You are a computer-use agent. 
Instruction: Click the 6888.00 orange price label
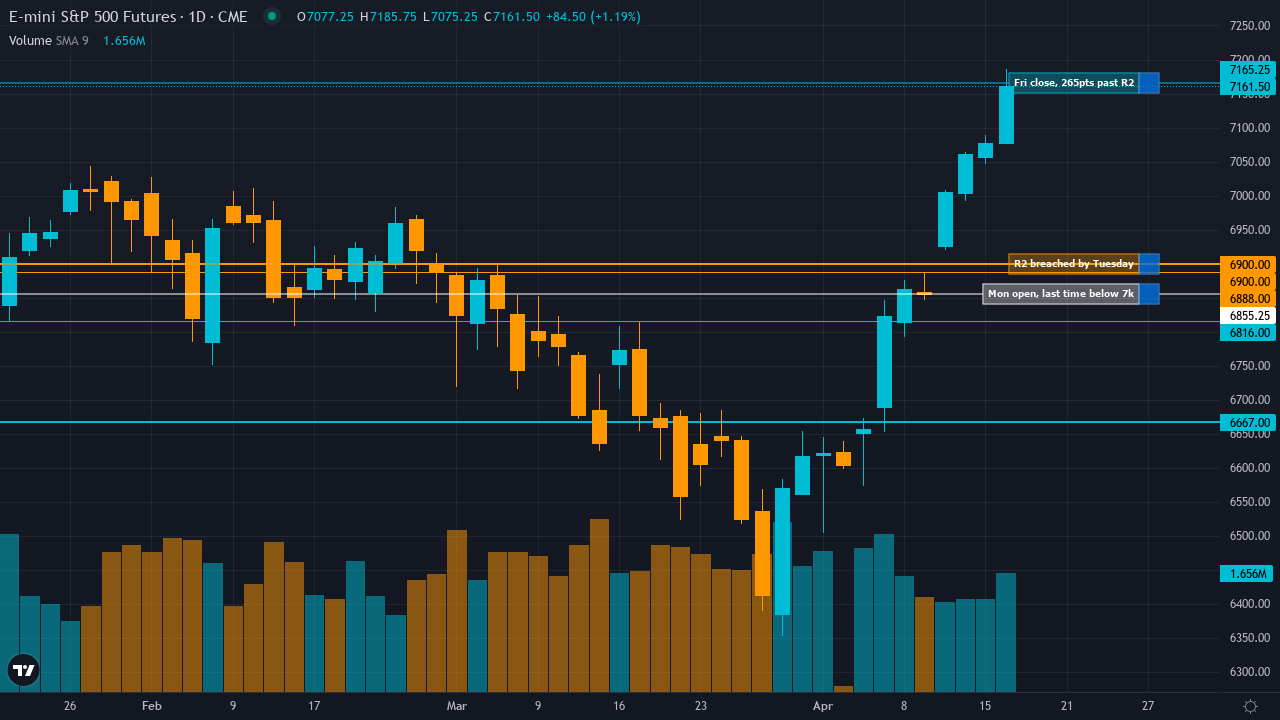(x=1248, y=299)
